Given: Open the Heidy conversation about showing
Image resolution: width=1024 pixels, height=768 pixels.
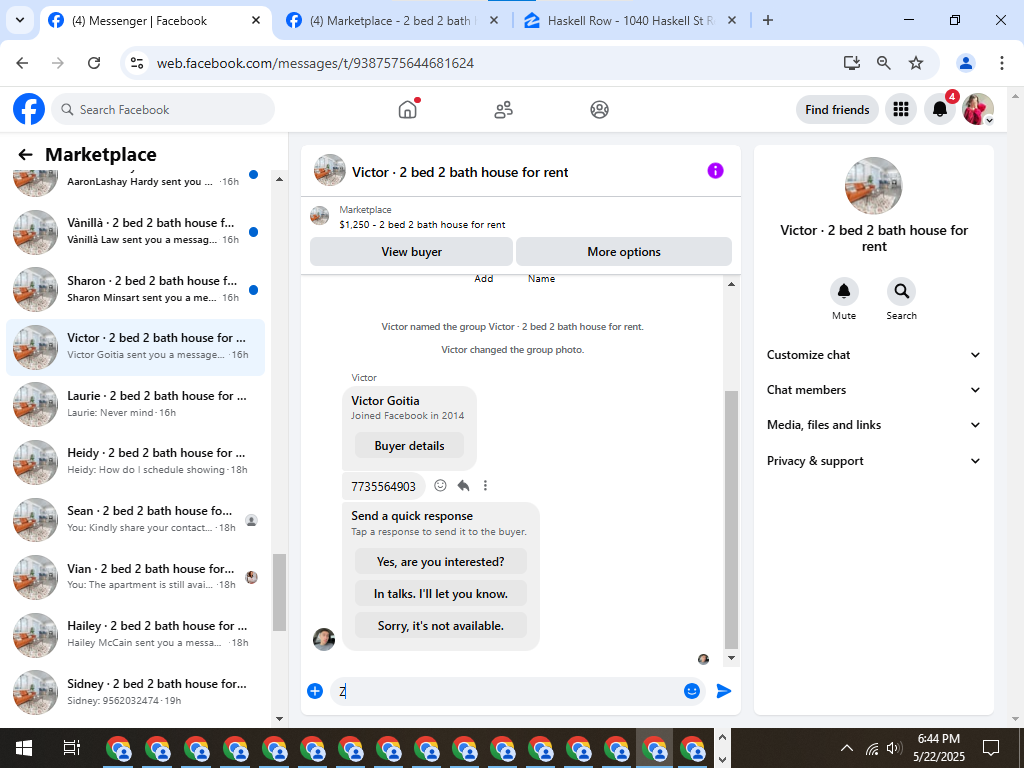Looking at the screenshot, I should coord(136,462).
